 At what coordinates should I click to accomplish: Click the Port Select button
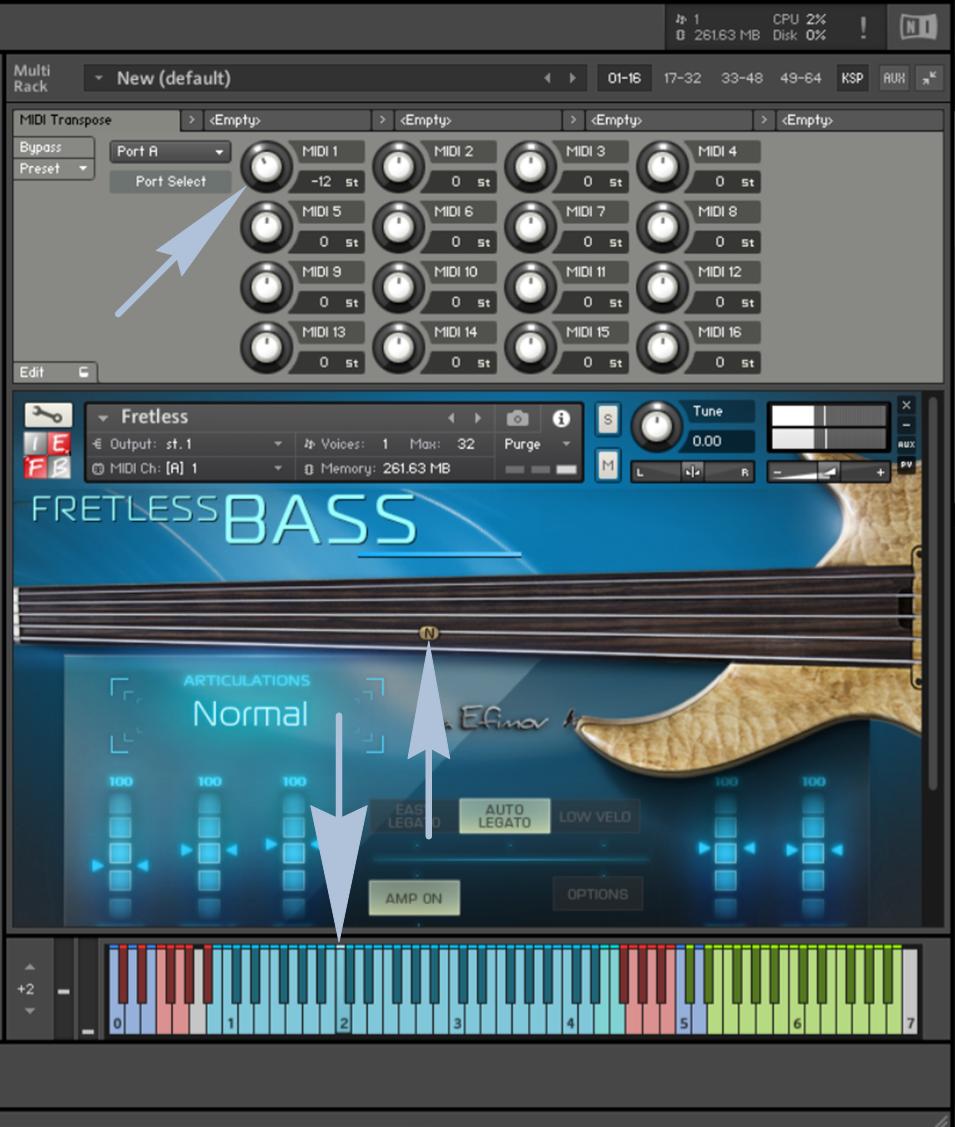pyautogui.click(x=170, y=182)
